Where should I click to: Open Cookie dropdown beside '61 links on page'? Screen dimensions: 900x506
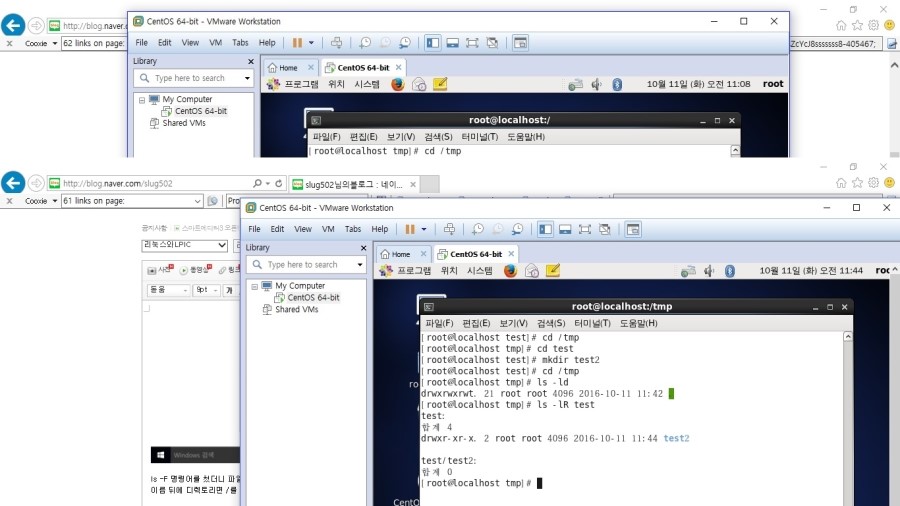click(55, 201)
